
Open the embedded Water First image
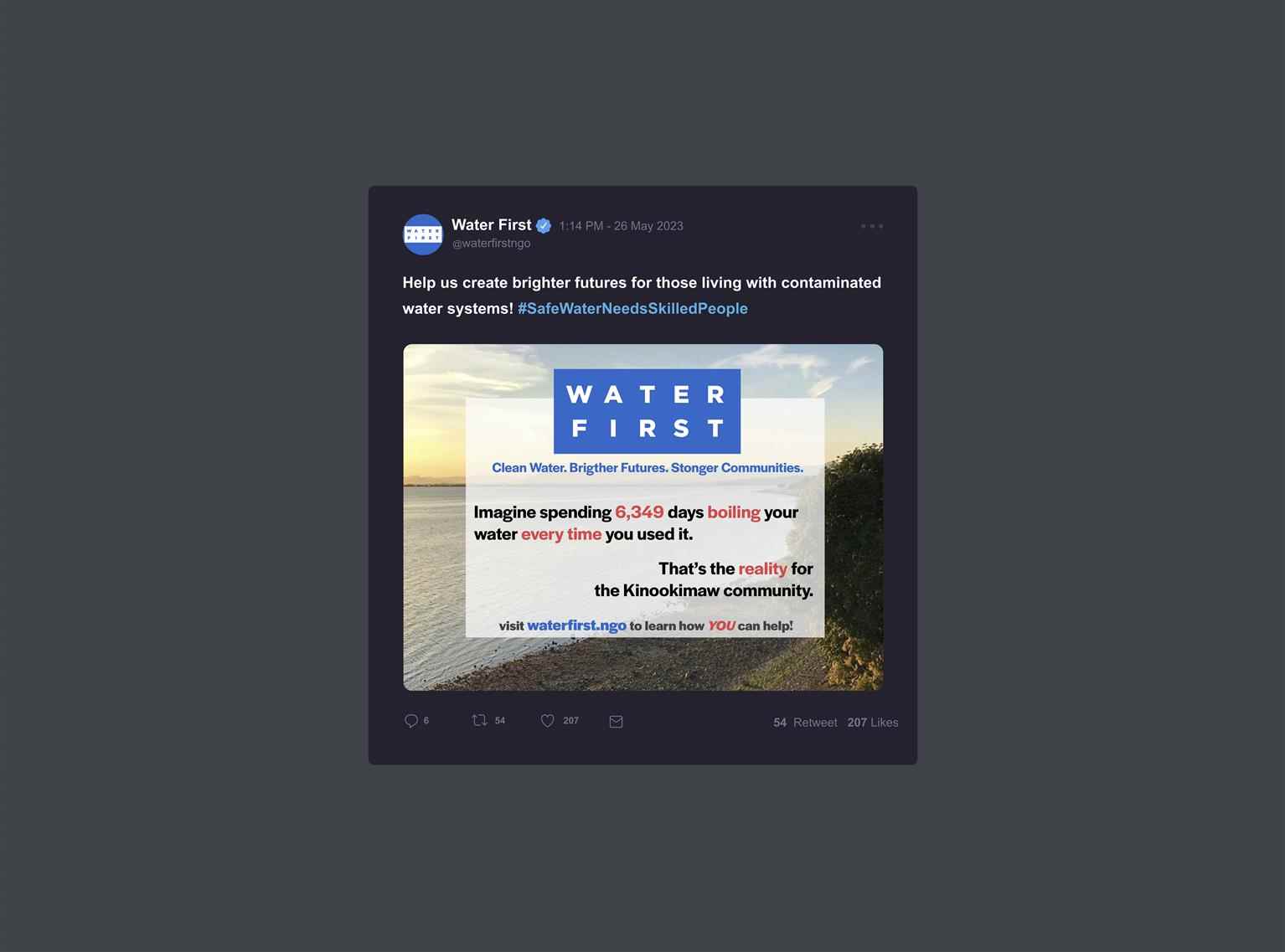(x=643, y=517)
